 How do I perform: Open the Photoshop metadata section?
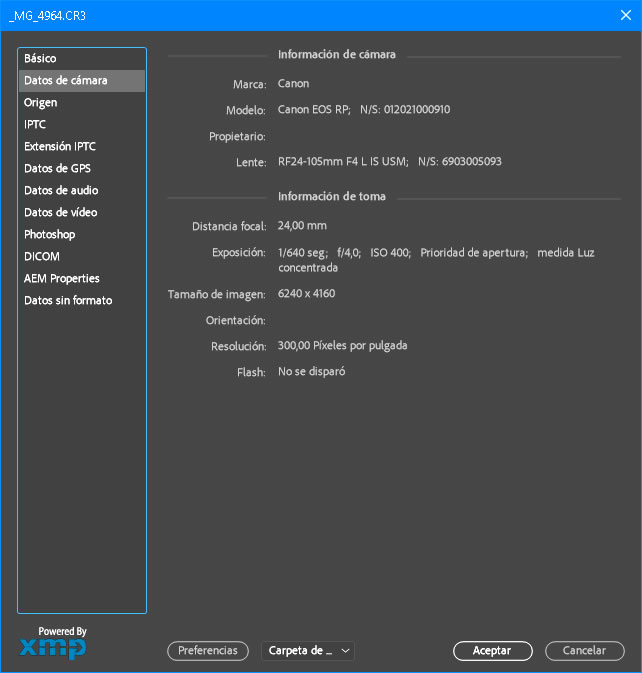tap(82, 234)
